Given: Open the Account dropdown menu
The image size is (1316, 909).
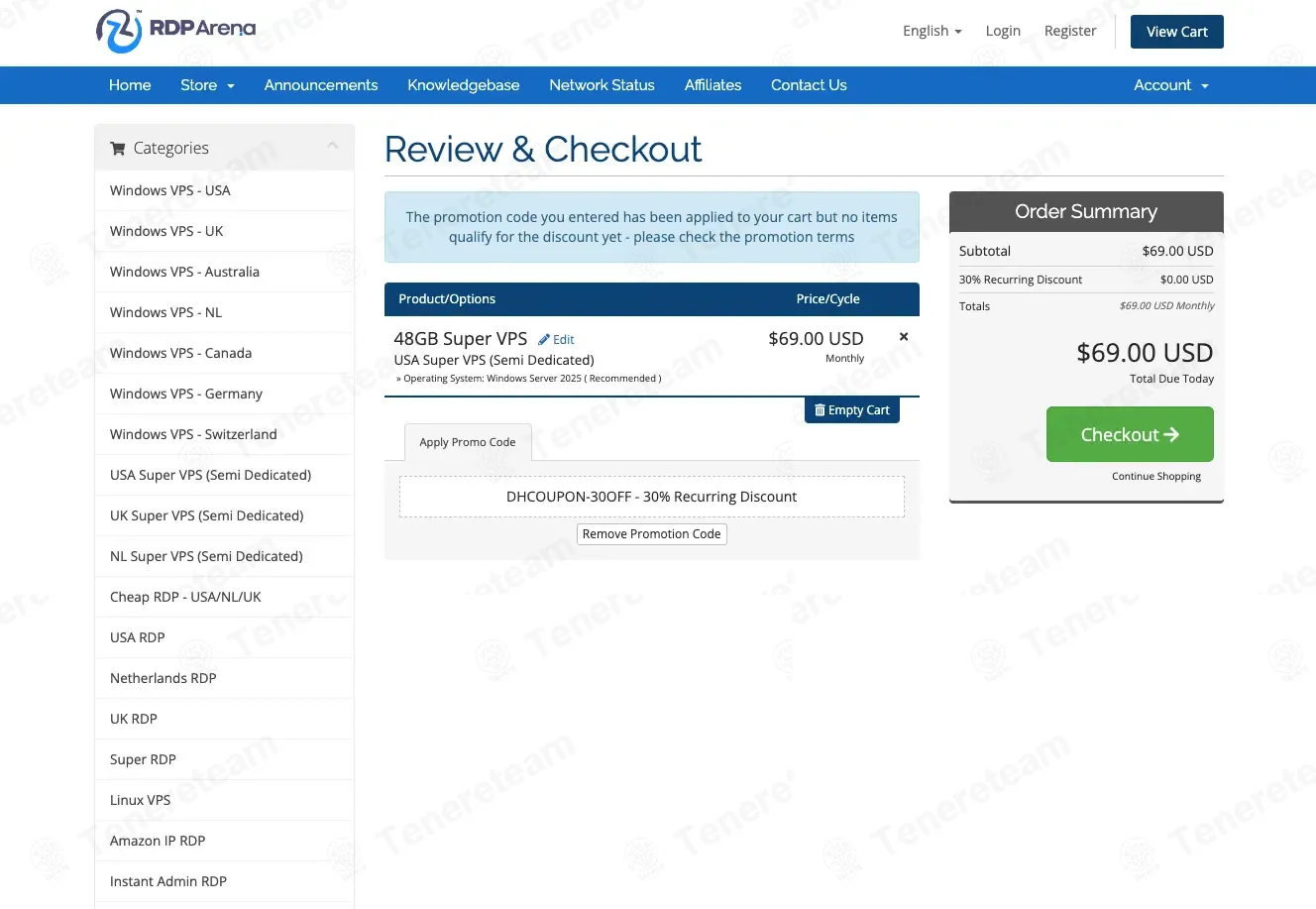Looking at the screenshot, I should (x=1171, y=85).
